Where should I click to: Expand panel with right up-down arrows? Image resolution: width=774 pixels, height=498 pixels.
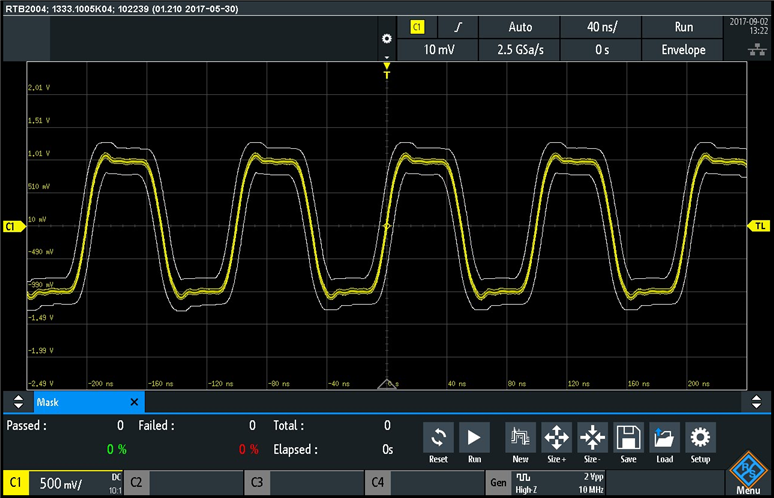(x=757, y=401)
